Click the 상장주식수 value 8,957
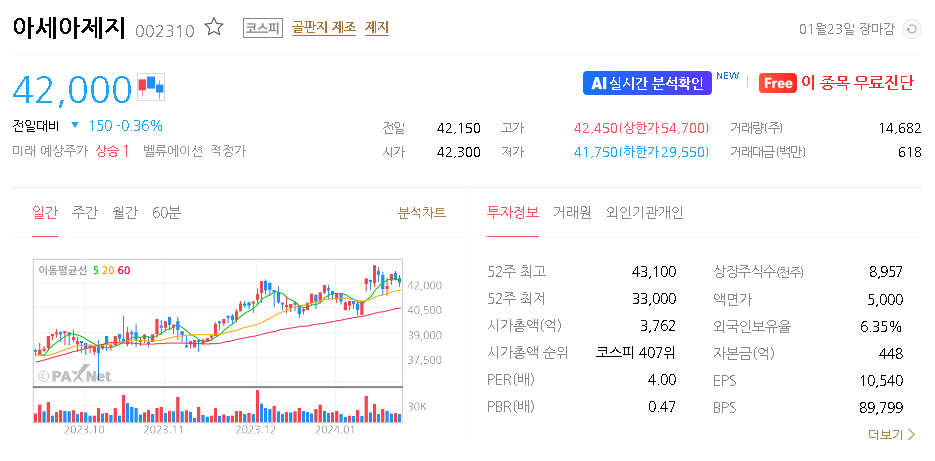Screen dimensions: 935x461 tap(885, 272)
